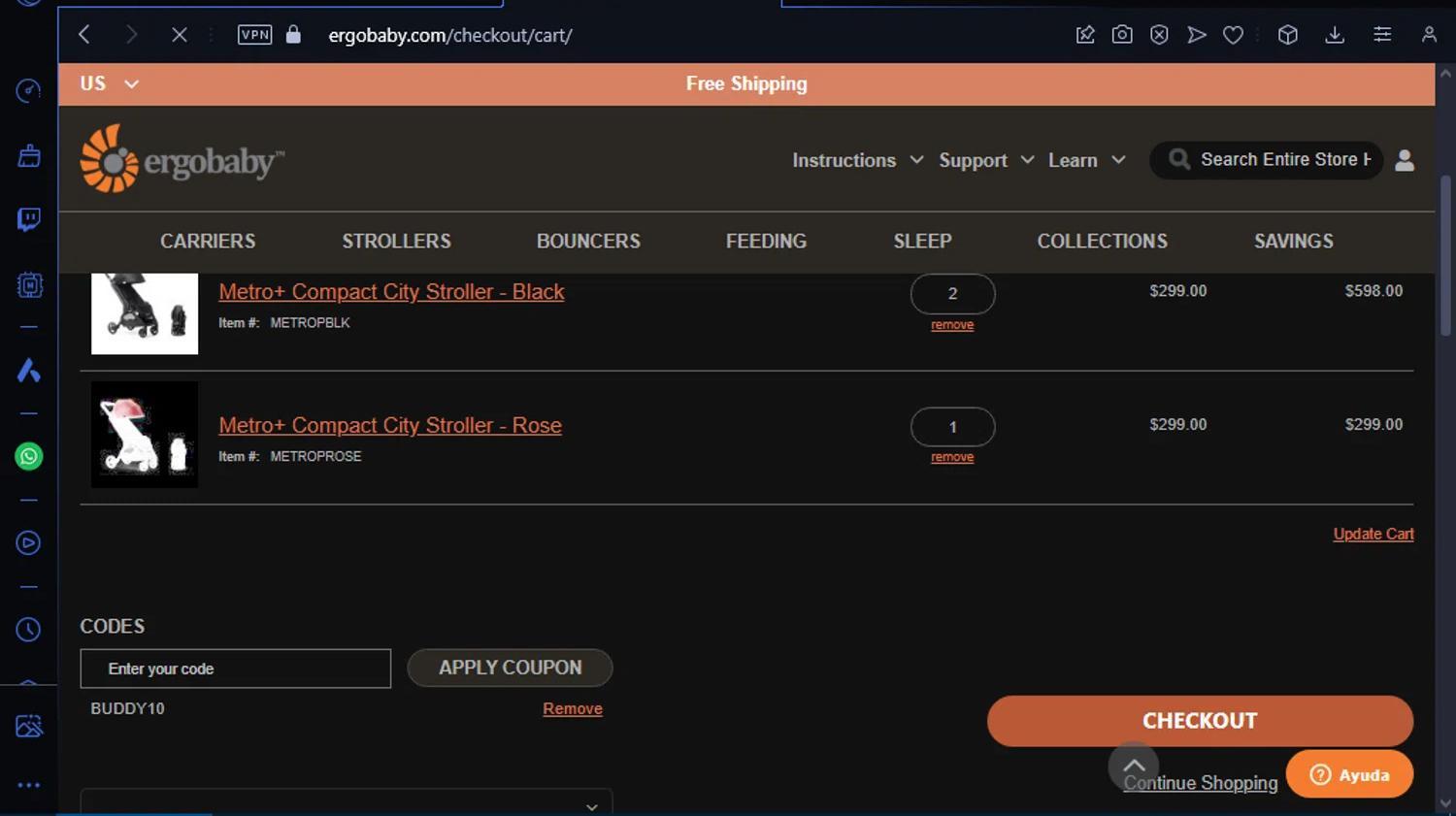This screenshot has width=1456, height=816.
Task: Open the edit/share page icon in toolbar
Action: click(1085, 35)
